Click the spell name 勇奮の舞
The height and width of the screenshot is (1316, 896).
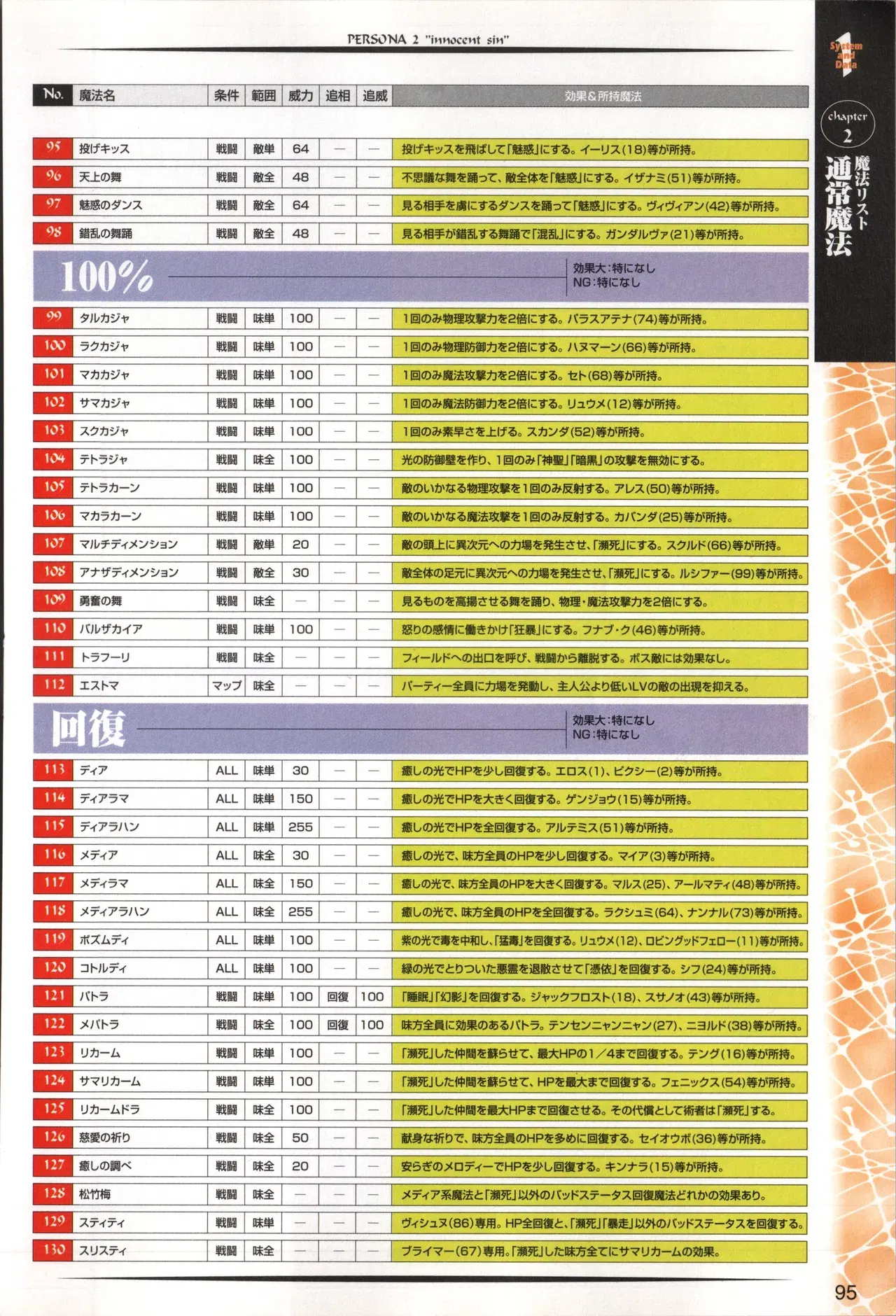pyautogui.click(x=100, y=601)
